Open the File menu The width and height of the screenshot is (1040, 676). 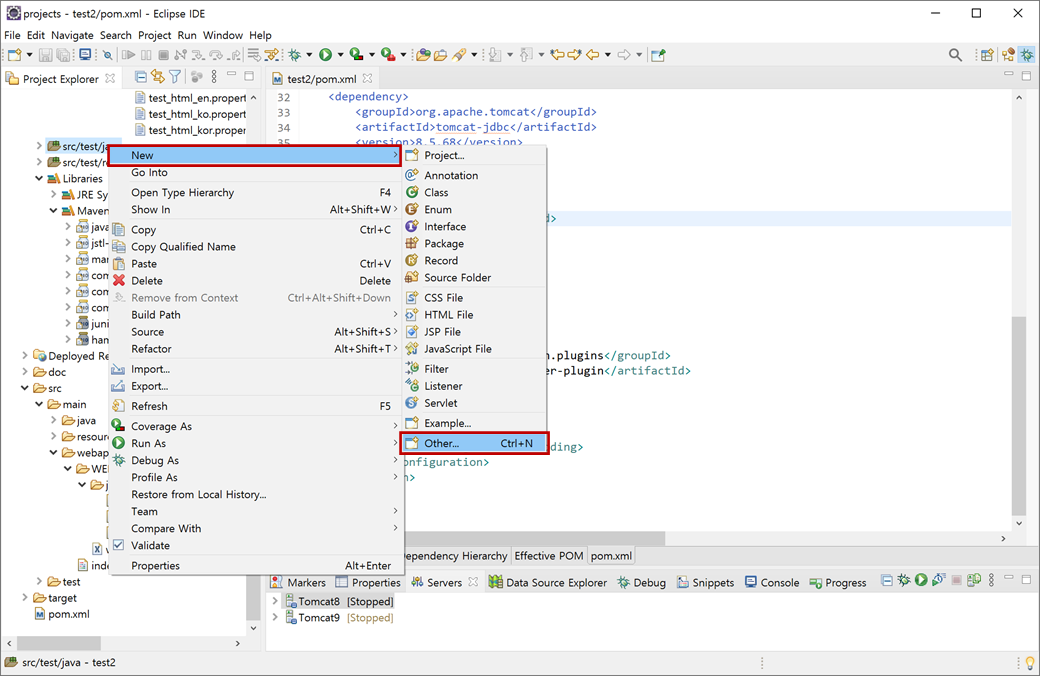point(13,35)
